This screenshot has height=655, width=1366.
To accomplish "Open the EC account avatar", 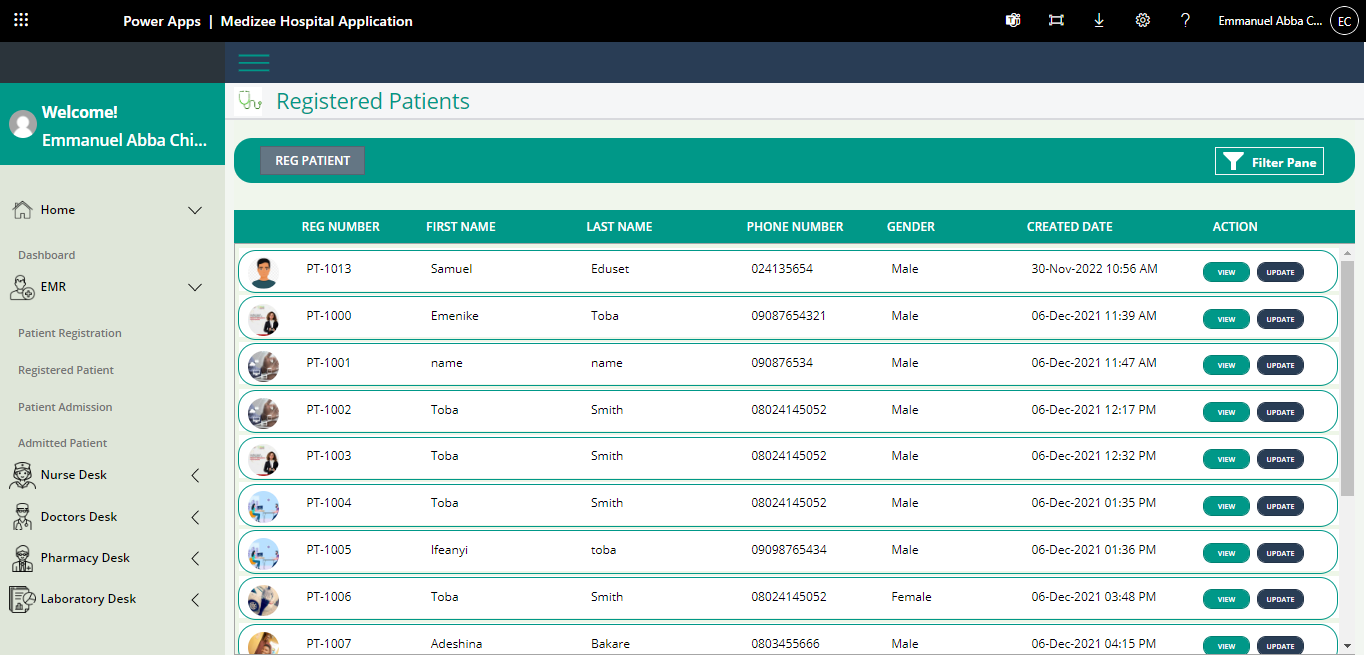I will pyautogui.click(x=1343, y=21).
